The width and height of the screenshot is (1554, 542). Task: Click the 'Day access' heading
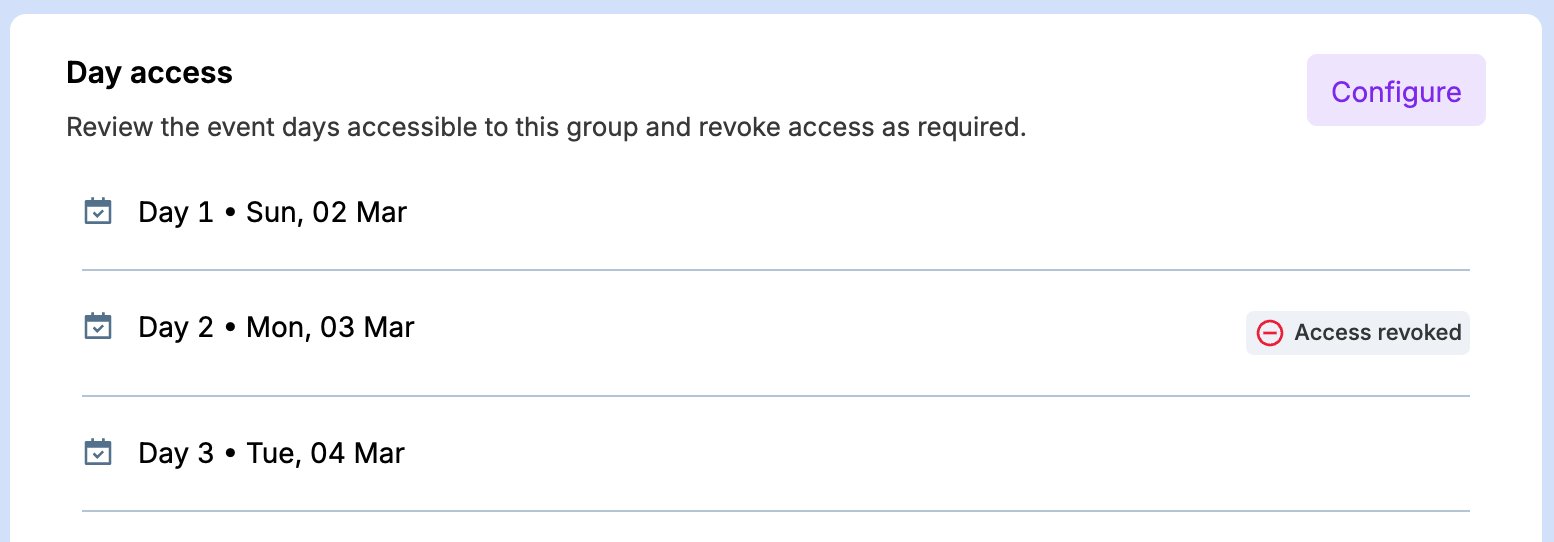coord(149,73)
